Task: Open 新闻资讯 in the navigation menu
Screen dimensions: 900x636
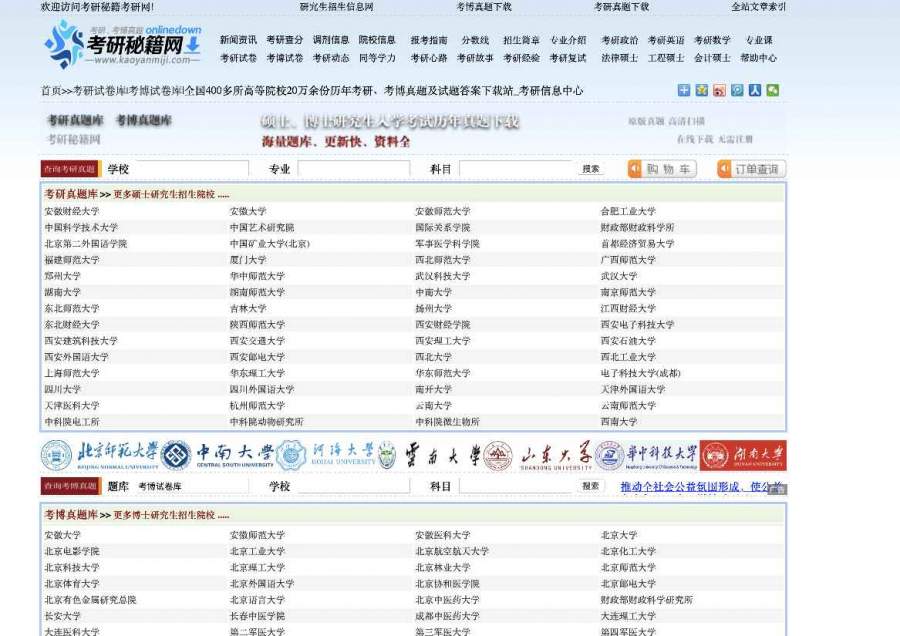Action: pos(238,40)
